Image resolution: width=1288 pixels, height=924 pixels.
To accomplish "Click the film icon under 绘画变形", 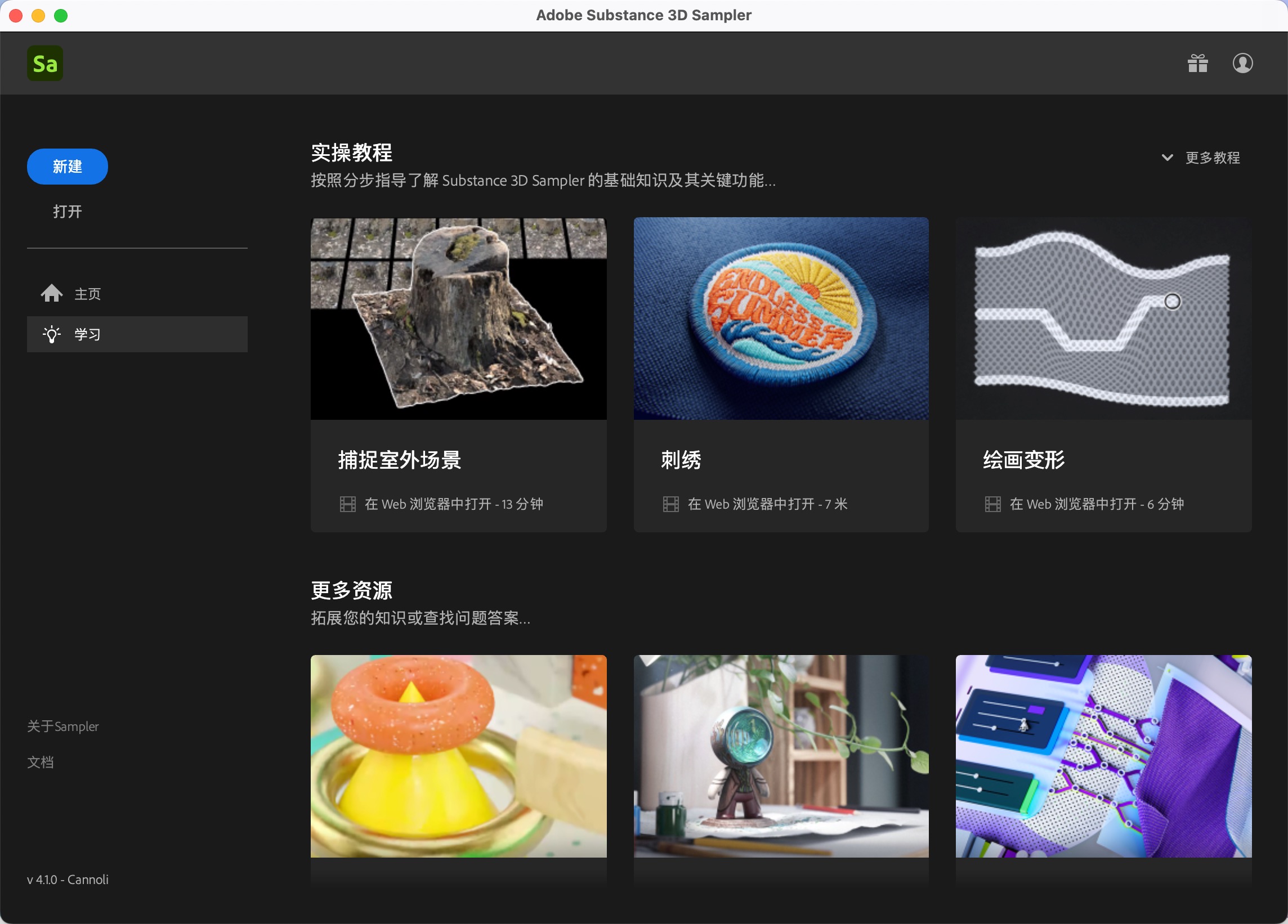I will point(992,504).
